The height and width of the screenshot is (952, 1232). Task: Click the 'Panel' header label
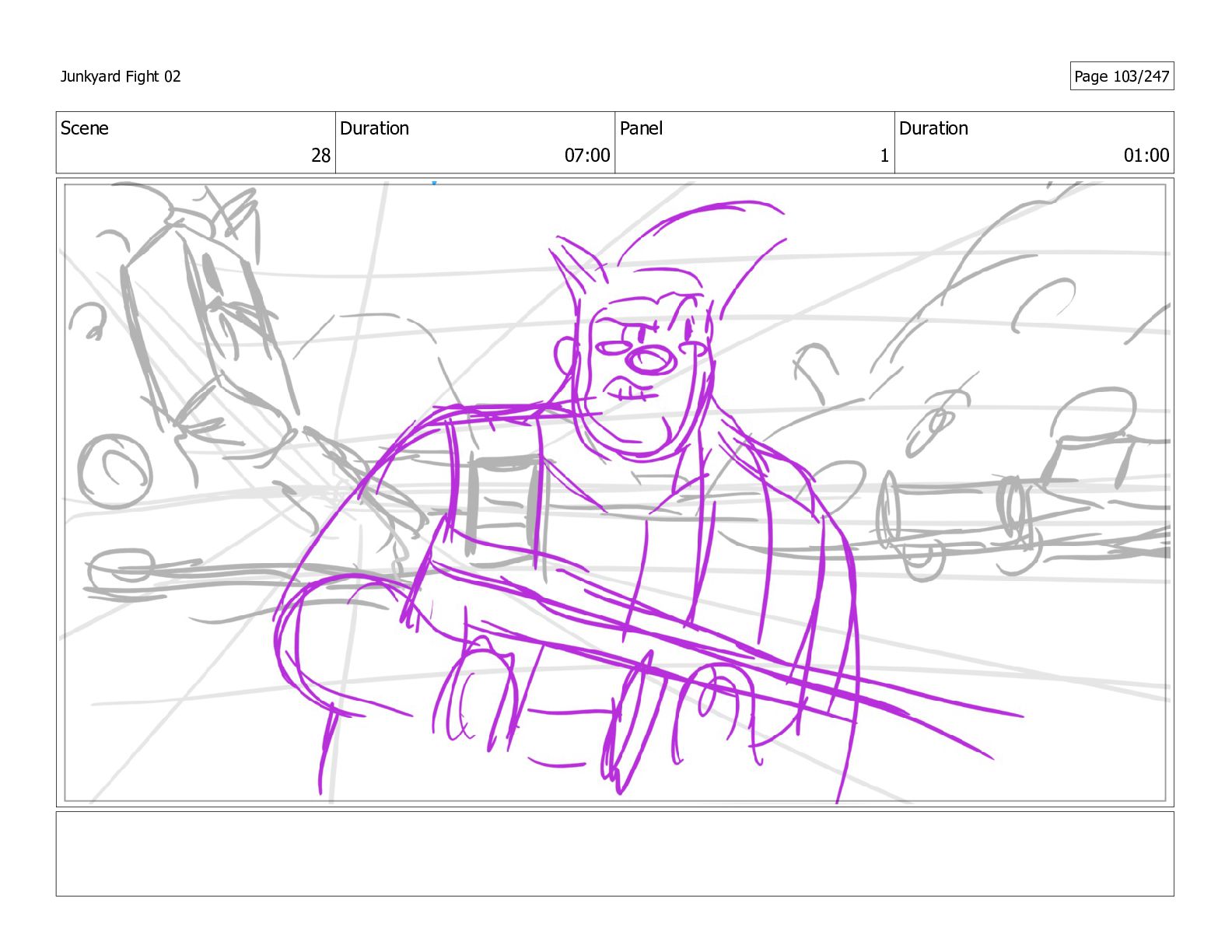click(x=641, y=128)
